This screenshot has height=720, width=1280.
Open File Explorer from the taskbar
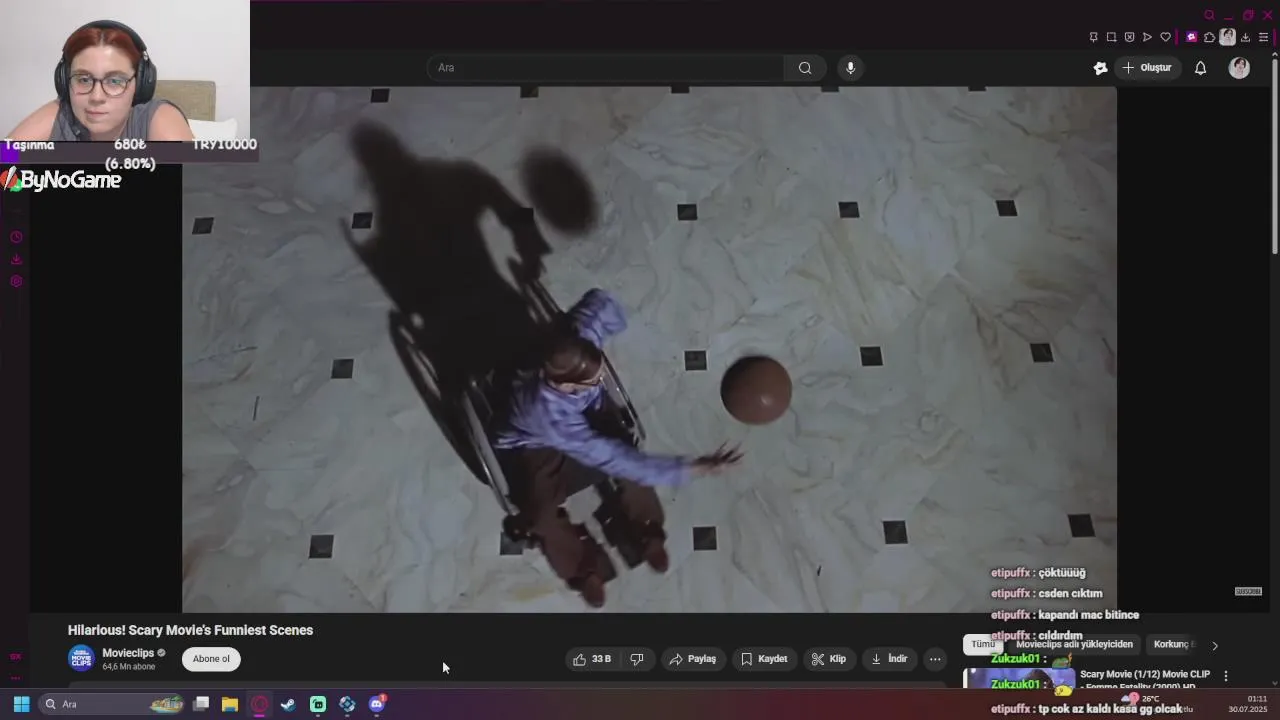click(230, 704)
